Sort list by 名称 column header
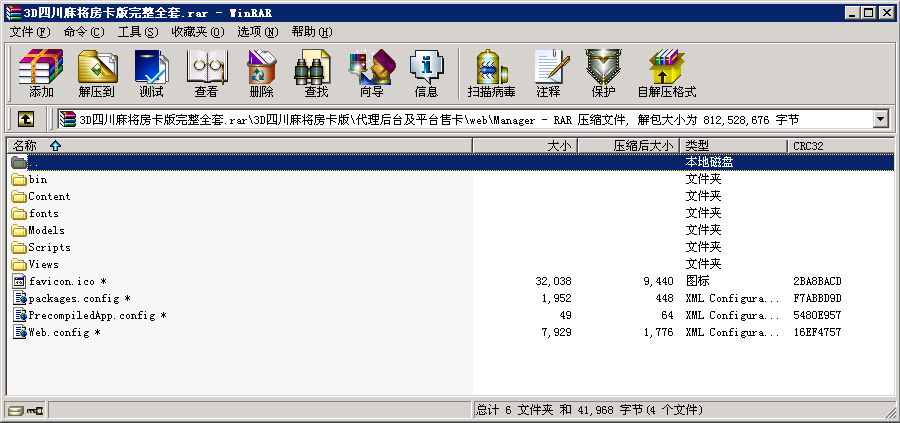This screenshot has height=423, width=900. pos(36,146)
